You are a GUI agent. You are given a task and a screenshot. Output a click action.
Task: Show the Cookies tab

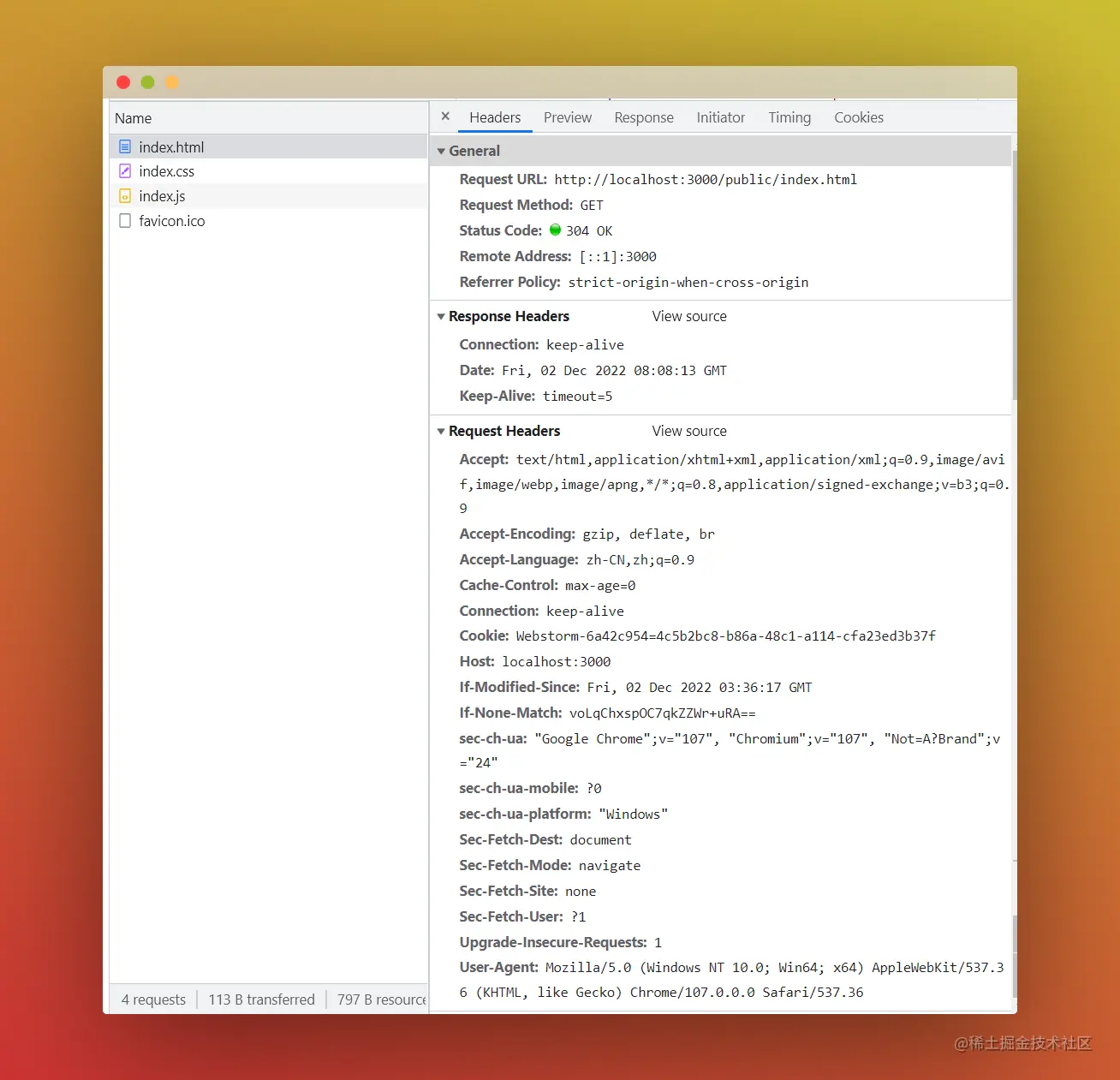859,117
